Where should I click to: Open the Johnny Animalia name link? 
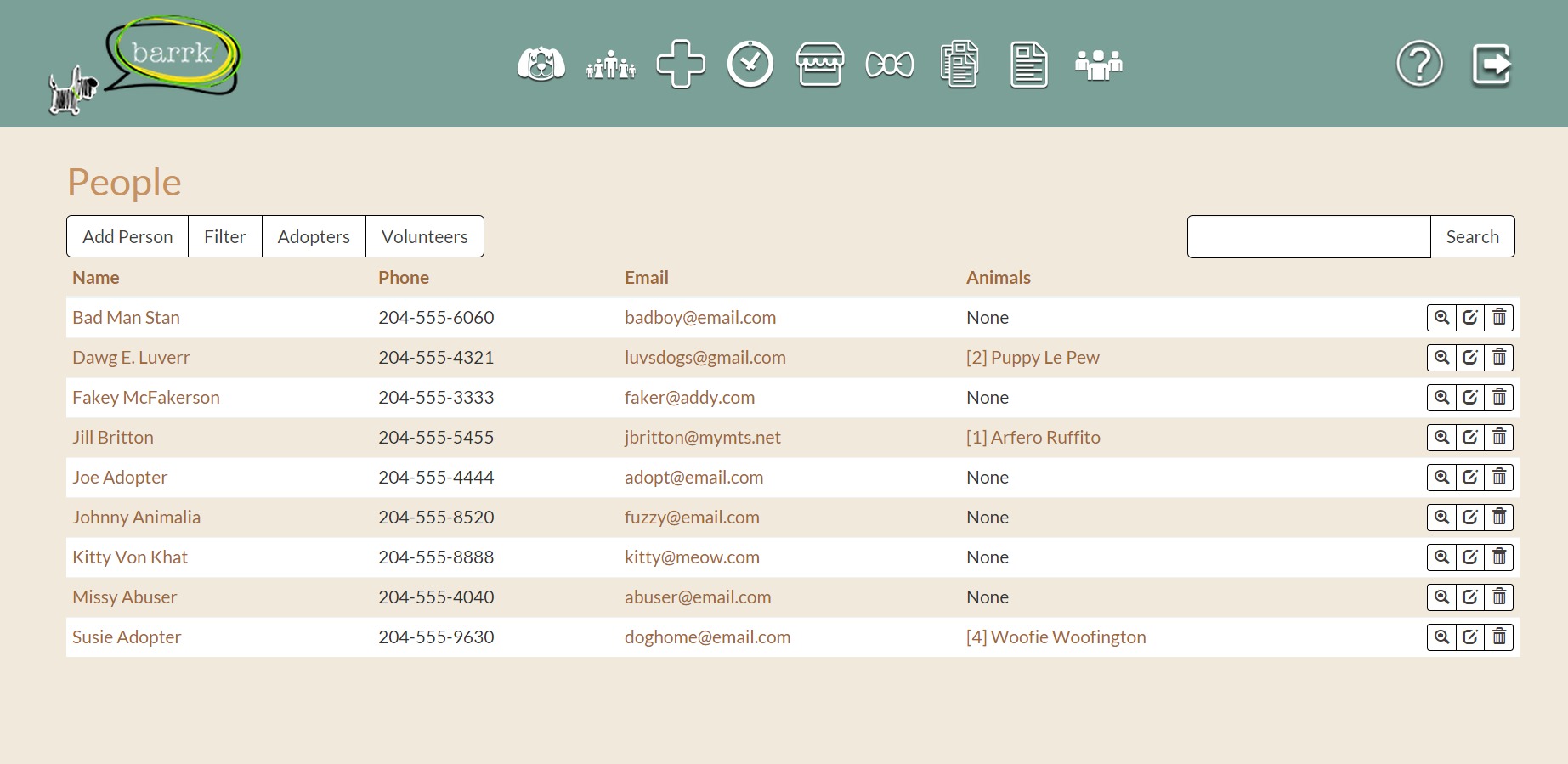pyautogui.click(x=137, y=518)
